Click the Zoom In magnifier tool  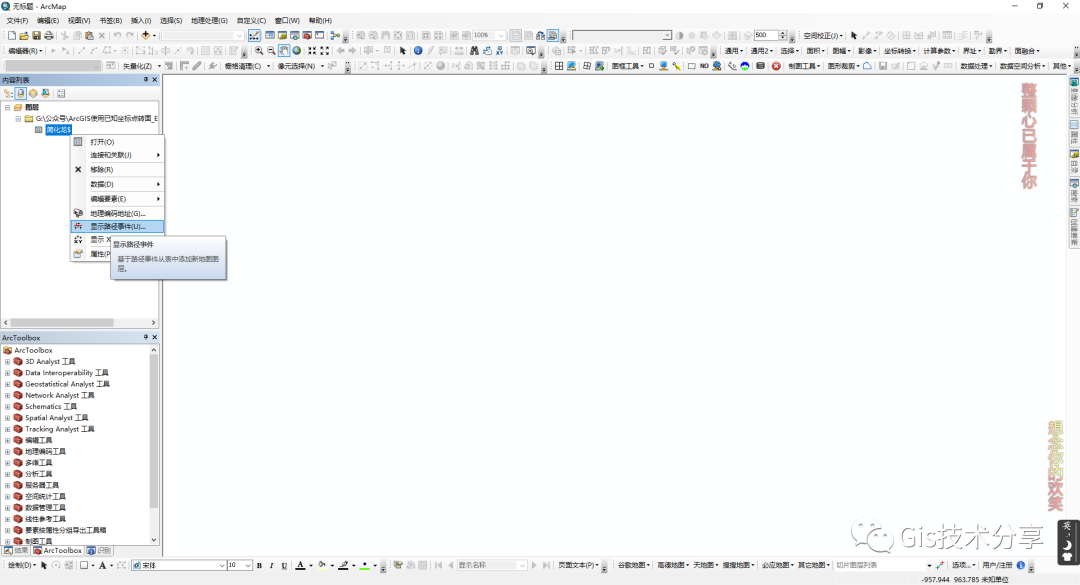(259, 50)
